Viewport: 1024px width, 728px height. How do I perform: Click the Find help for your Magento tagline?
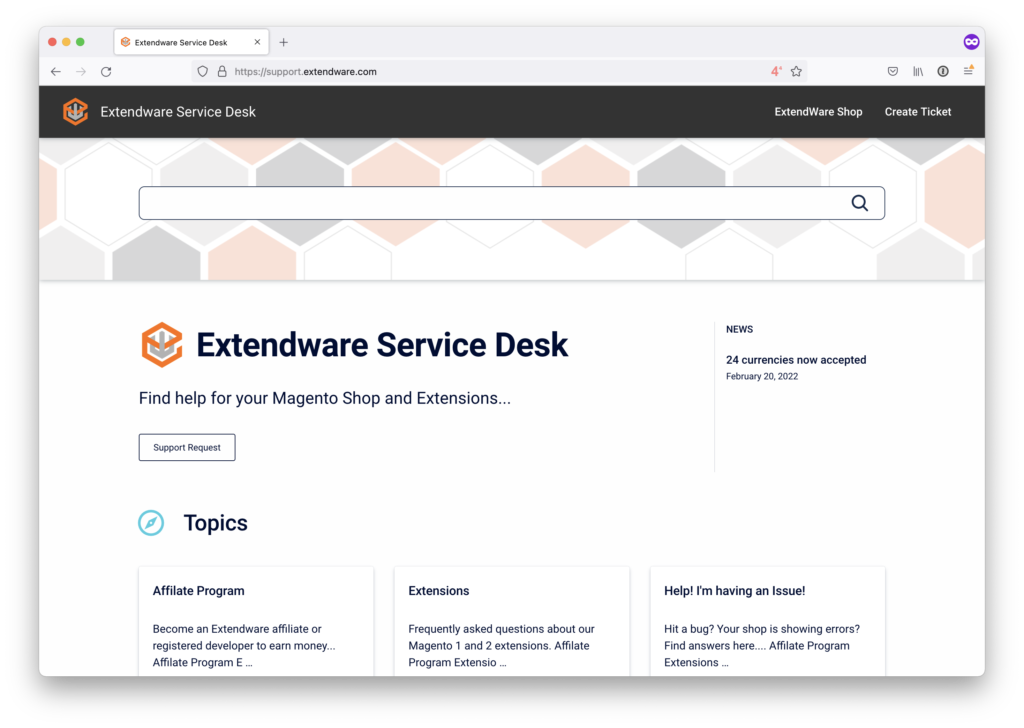pyautogui.click(x=325, y=398)
